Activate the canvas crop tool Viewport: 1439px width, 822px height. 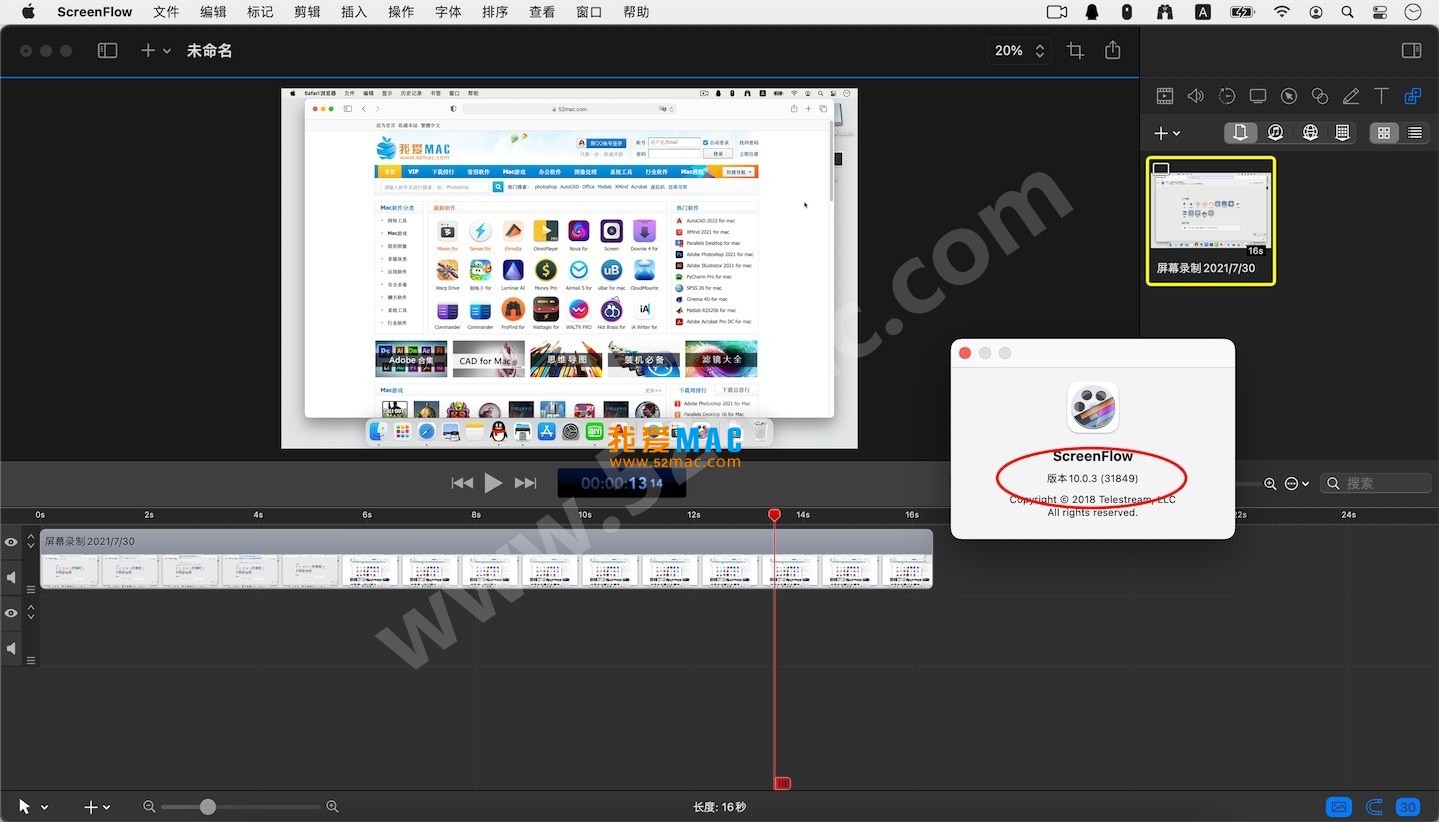pyautogui.click(x=1076, y=50)
